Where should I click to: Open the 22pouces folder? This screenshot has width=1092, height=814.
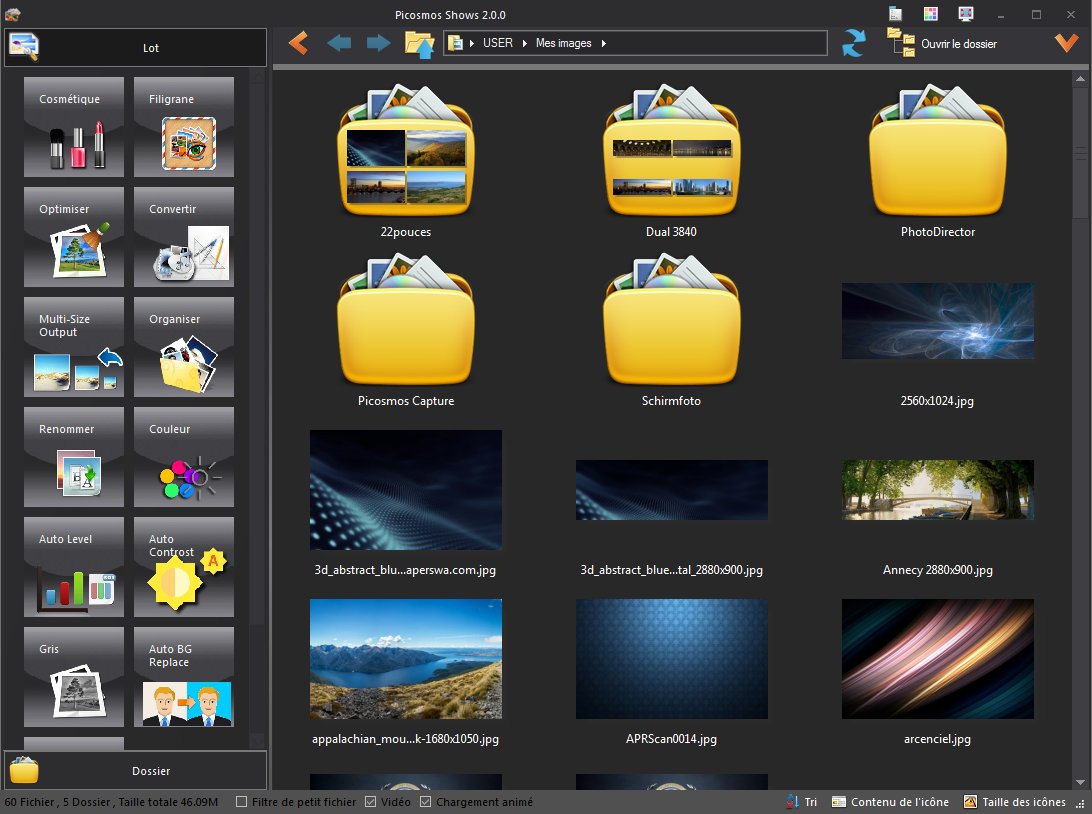pos(405,152)
